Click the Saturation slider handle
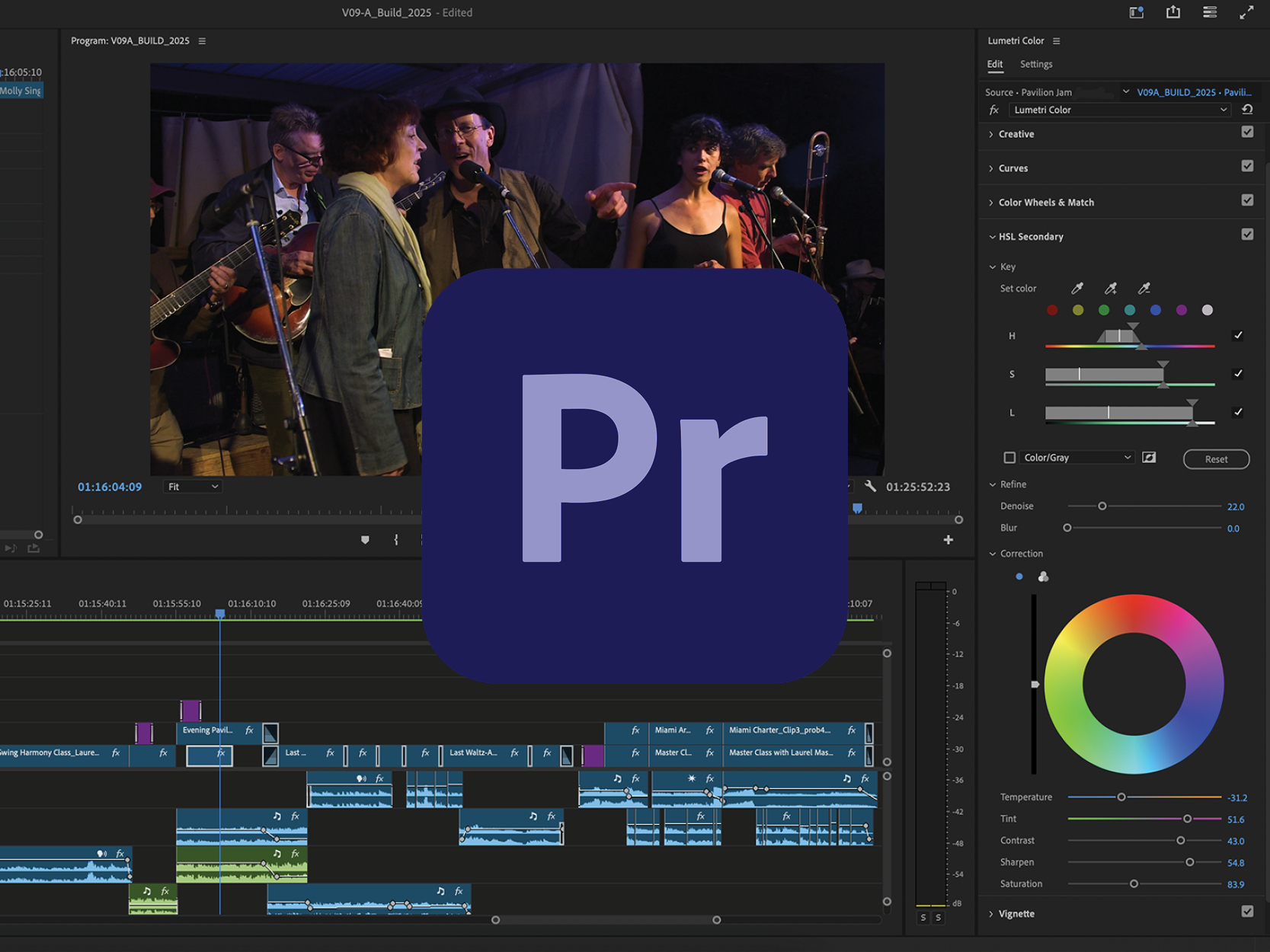This screenshot has width=1270, height=952. 1134,883
